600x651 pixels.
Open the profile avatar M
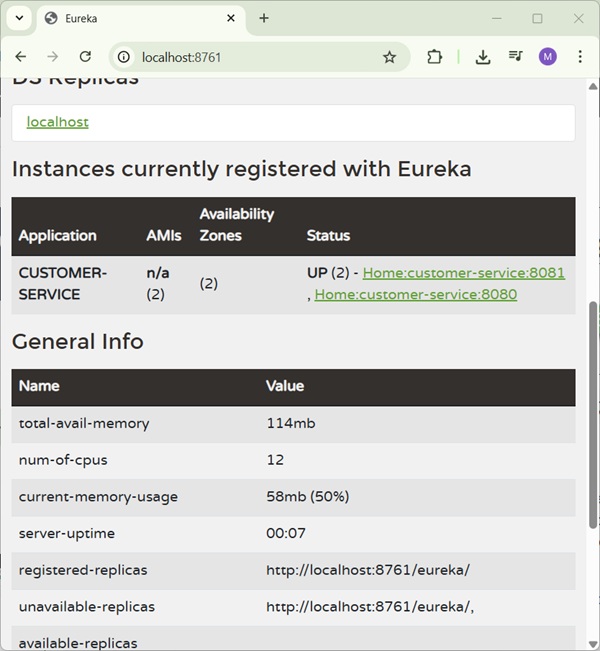[x=547, y=57]
